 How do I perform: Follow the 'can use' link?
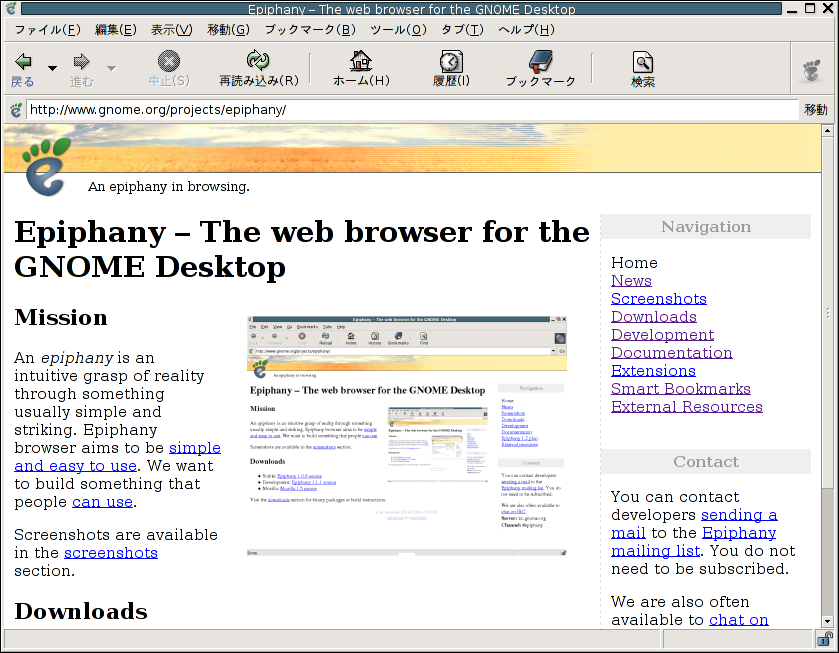click(102, 502)
